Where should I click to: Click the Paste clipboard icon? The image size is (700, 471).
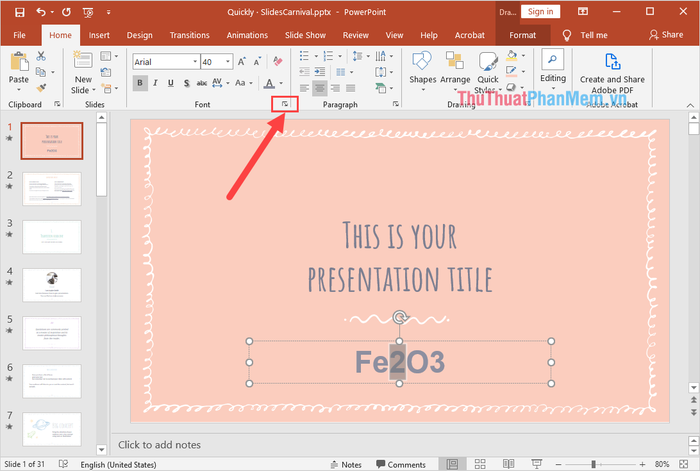point(18,66)
